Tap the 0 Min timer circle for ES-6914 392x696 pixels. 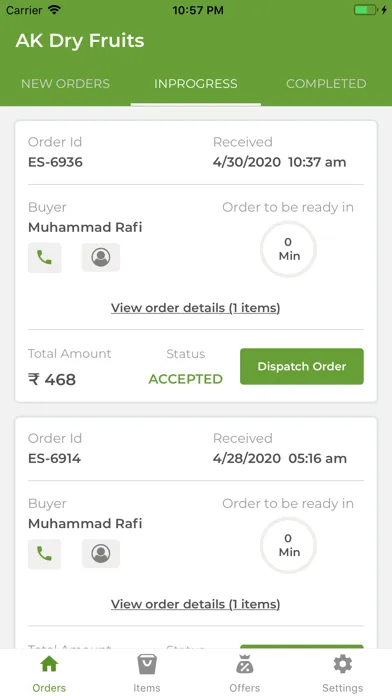(x=289, y=545)
